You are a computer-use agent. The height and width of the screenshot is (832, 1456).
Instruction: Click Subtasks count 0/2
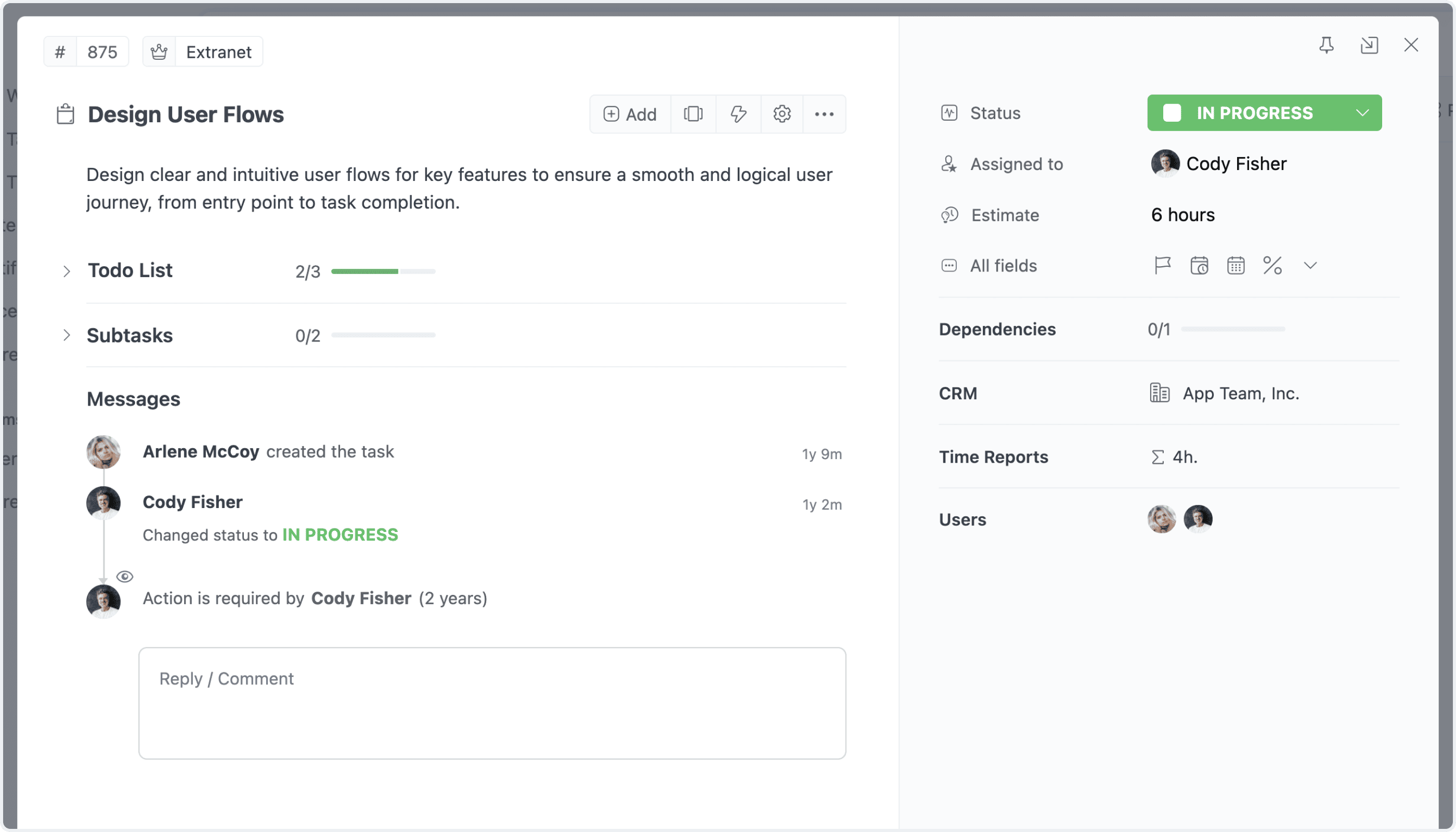point(307,336)
